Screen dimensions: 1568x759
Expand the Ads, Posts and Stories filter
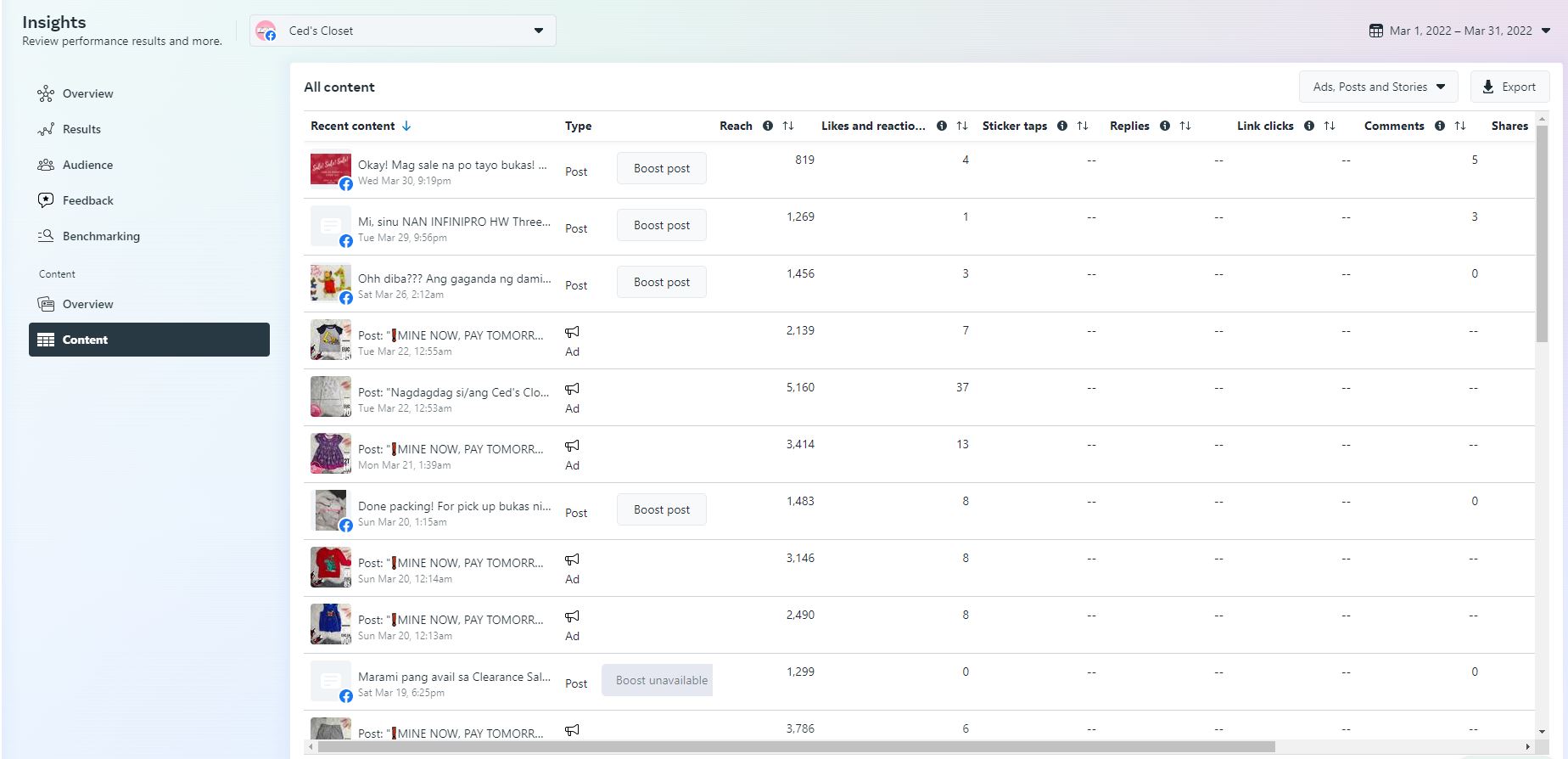pyautogui.click(x=1378, y=87)
